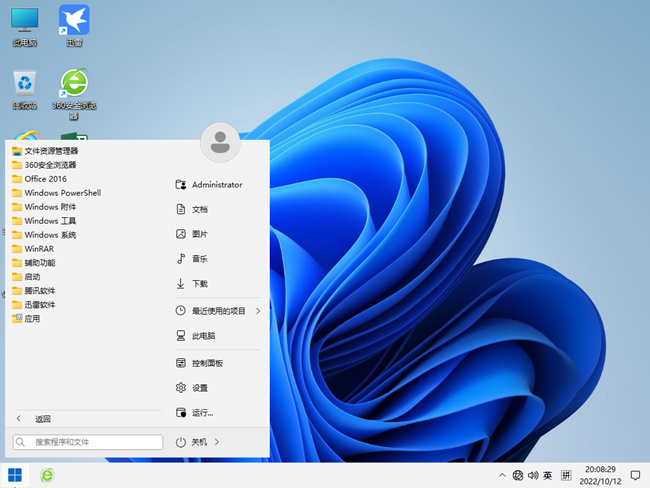
Task: Open the taskbar clock and date
Action: pos(600,475)
